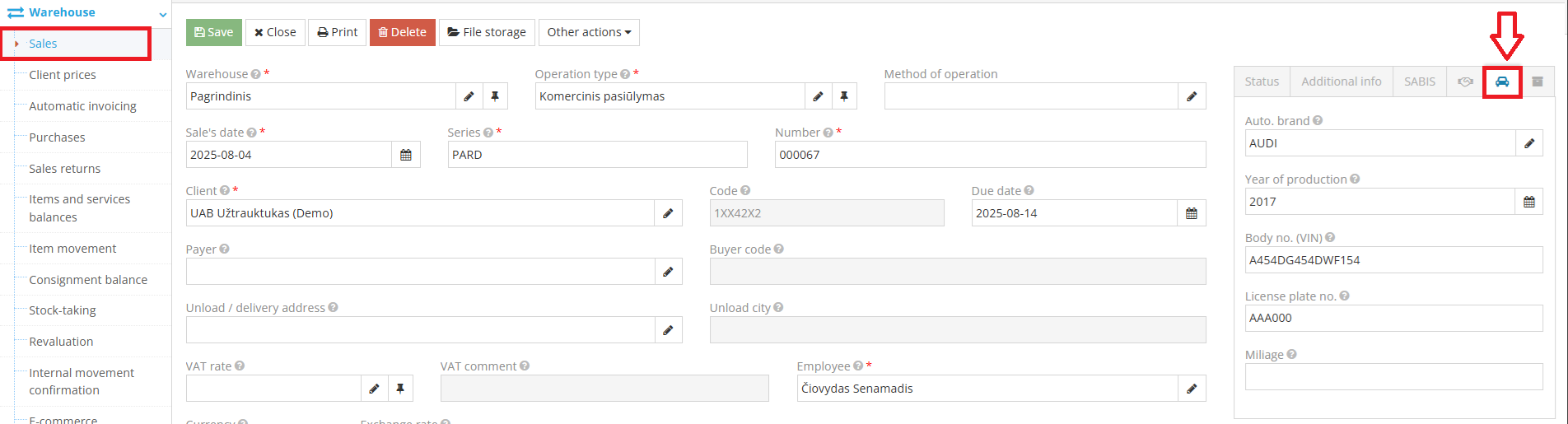
Task: Open the archive box icon tab
Action: 1537,82
